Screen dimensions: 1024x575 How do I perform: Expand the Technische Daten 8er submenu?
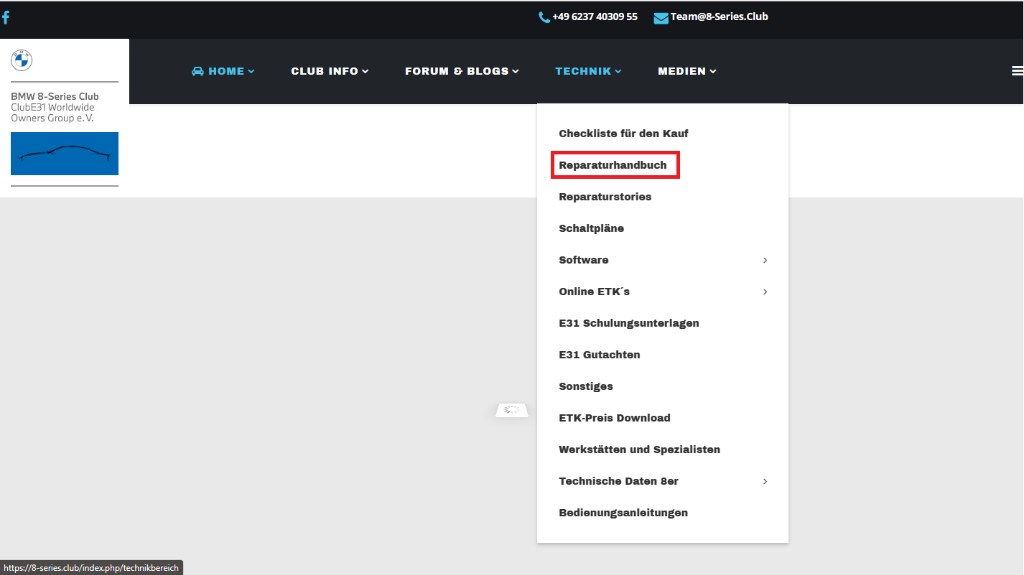618,481
